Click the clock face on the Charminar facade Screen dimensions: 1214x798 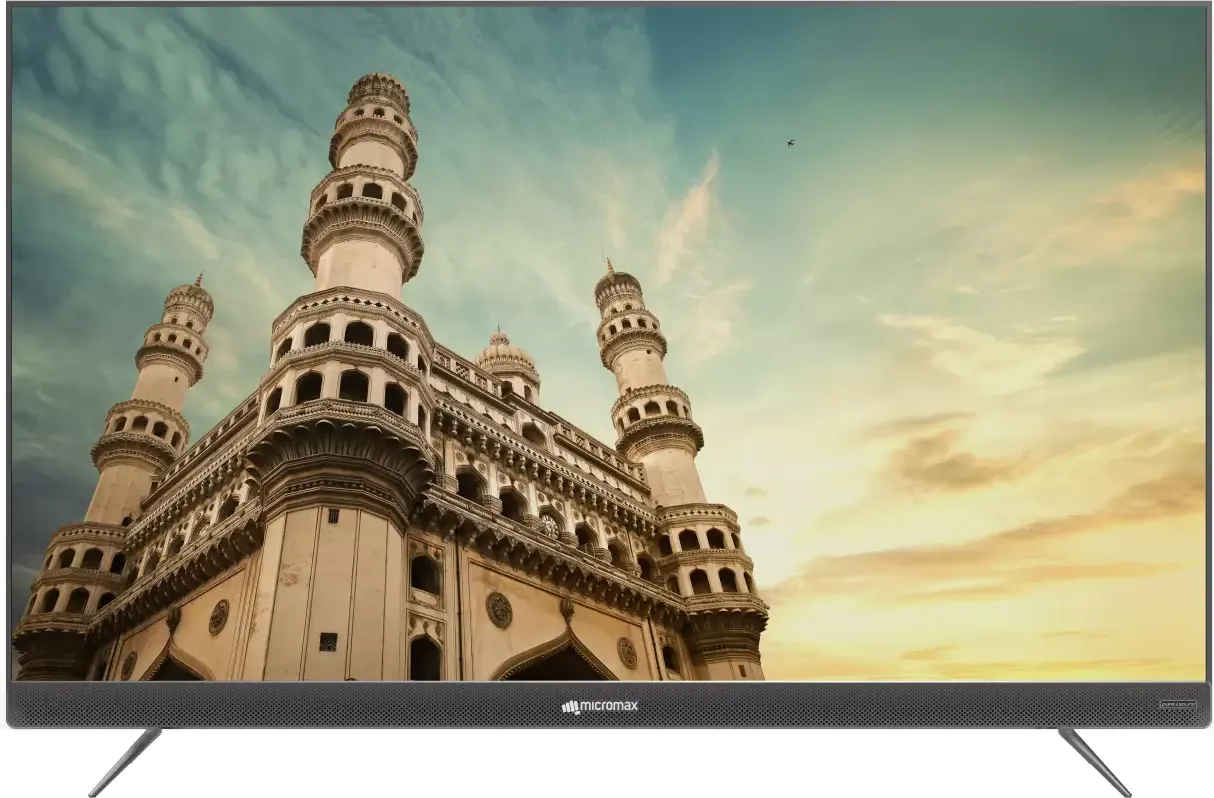552,524
